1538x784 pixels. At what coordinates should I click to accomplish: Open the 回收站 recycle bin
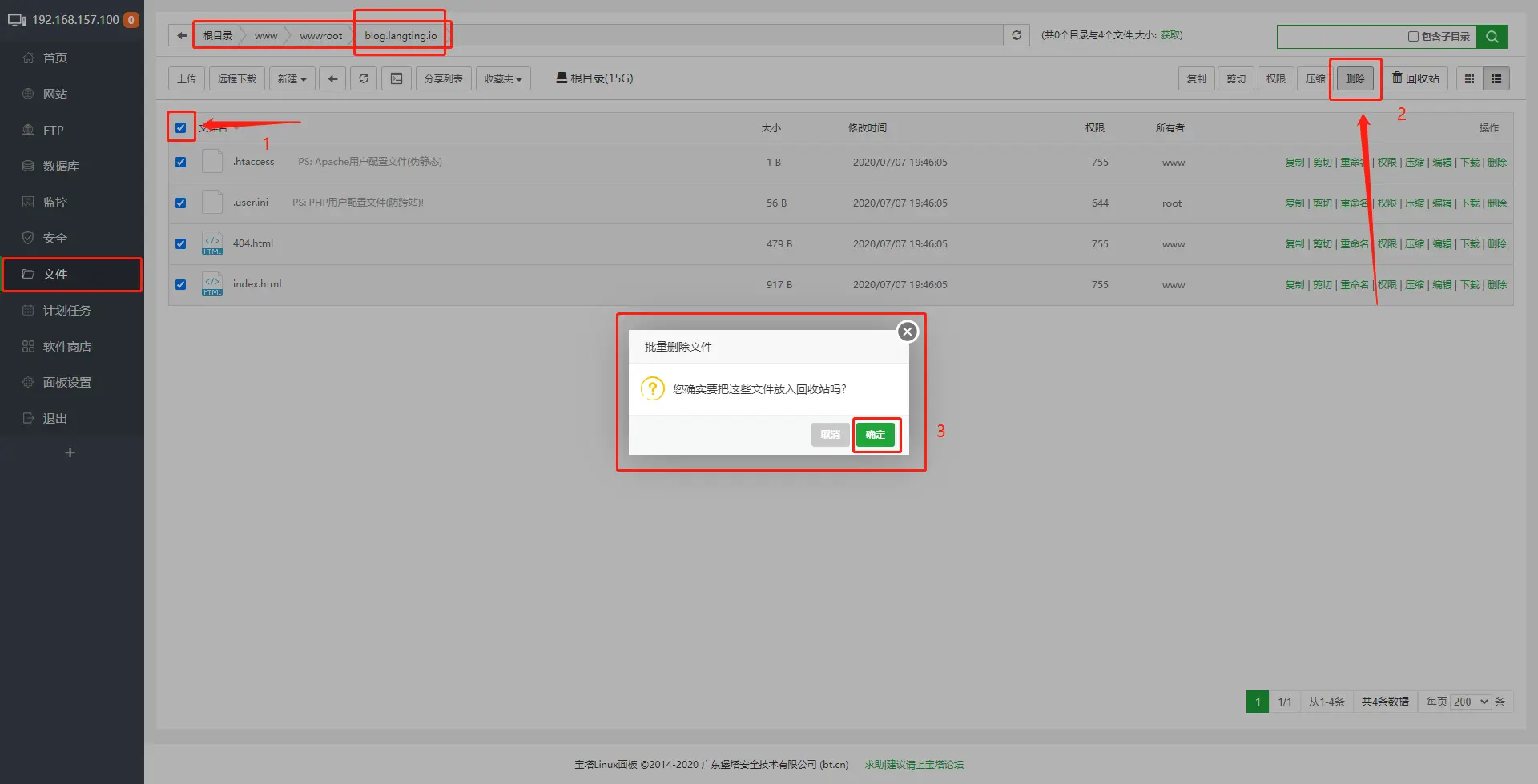[x=1415, y=78]
